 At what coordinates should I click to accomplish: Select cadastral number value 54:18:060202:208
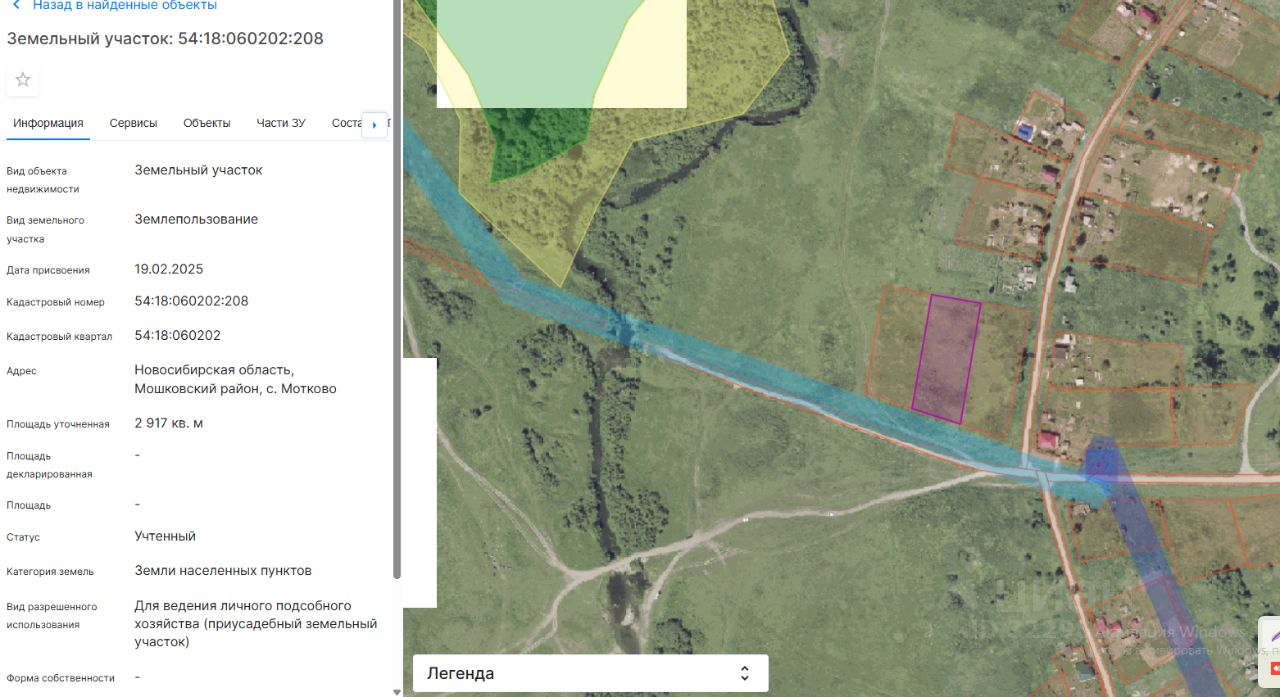191,301
